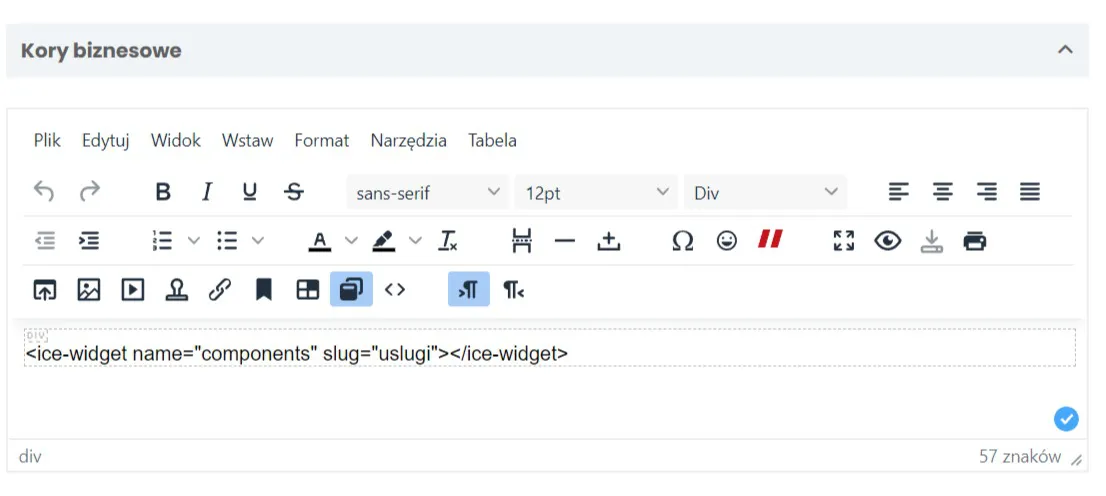
Task: Expand numbered list style options
Action: pyautogui.click(x=194, y=241)
